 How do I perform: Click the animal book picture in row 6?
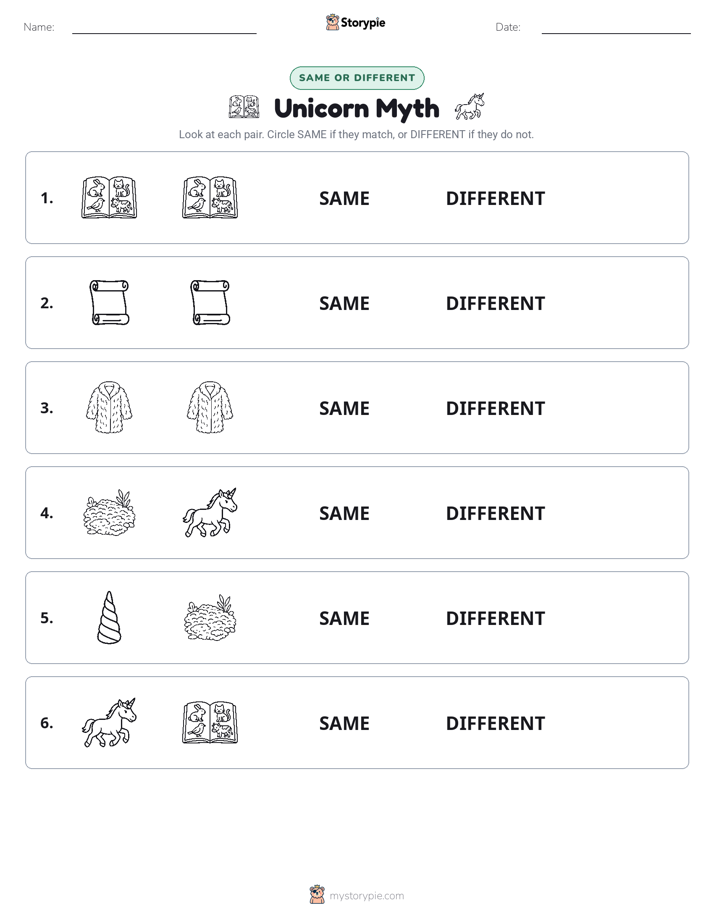210,722
